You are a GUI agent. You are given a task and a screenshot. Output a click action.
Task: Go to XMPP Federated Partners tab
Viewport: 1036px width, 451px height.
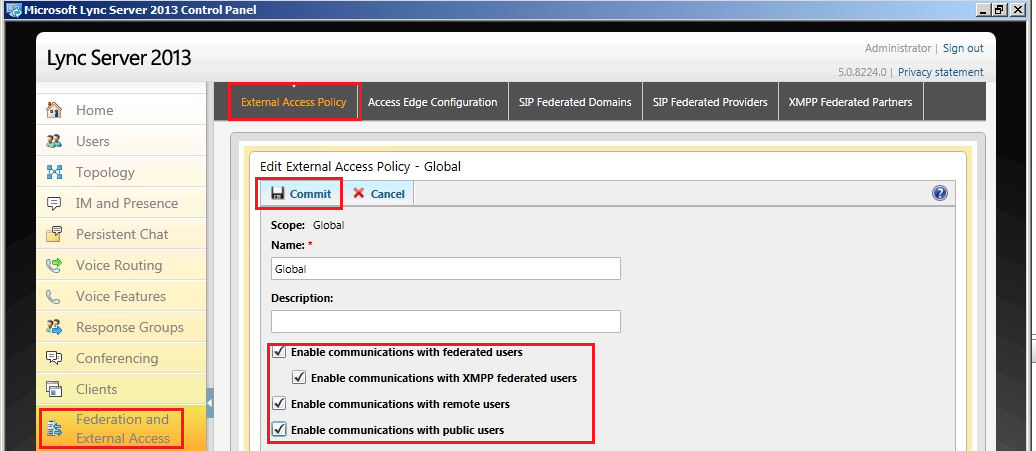tap(850, 102)
